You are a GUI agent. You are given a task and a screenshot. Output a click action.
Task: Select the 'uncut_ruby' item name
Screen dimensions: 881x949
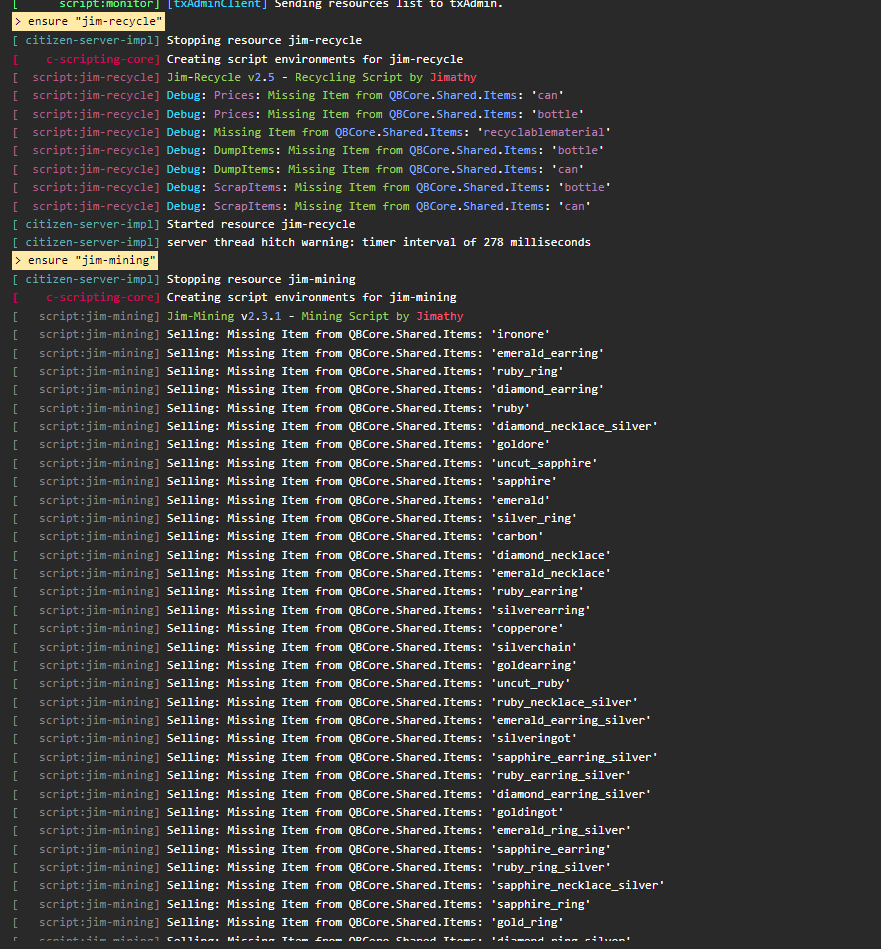(x=530, y=683)
